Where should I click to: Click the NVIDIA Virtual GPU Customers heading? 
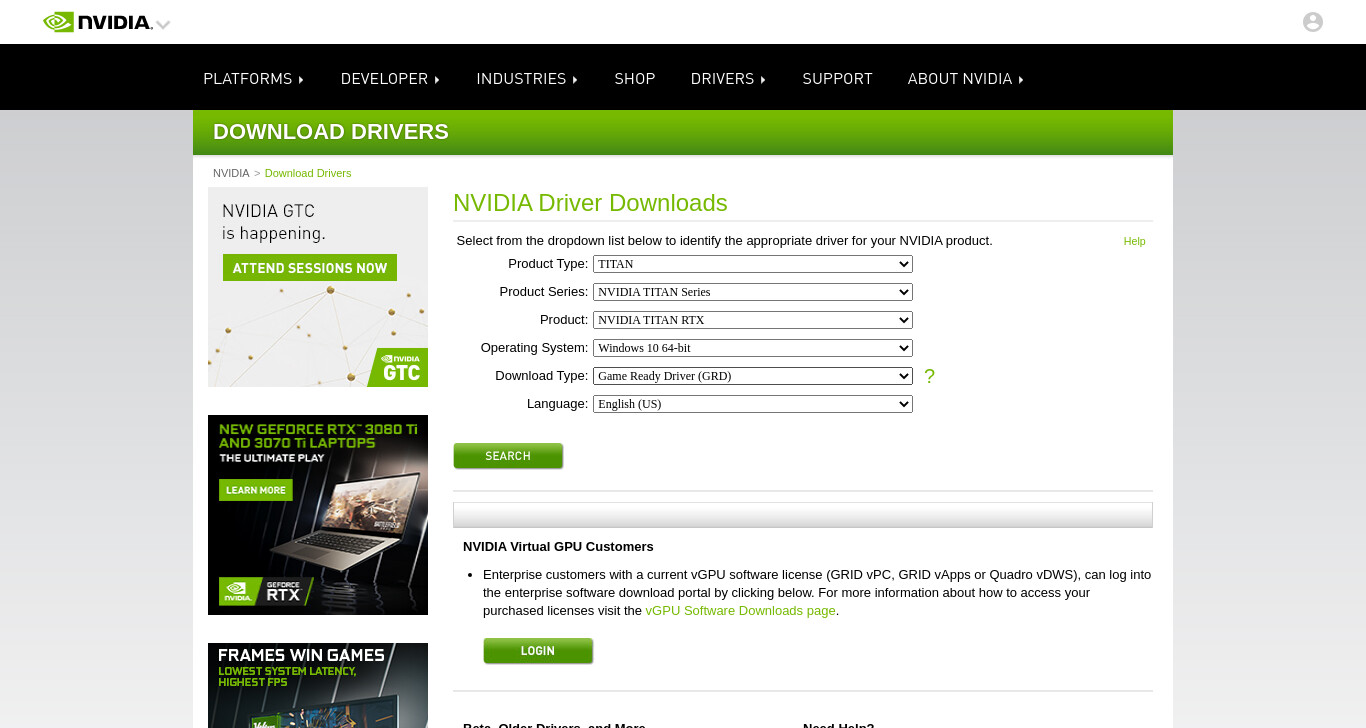click(x=558, y=547)
